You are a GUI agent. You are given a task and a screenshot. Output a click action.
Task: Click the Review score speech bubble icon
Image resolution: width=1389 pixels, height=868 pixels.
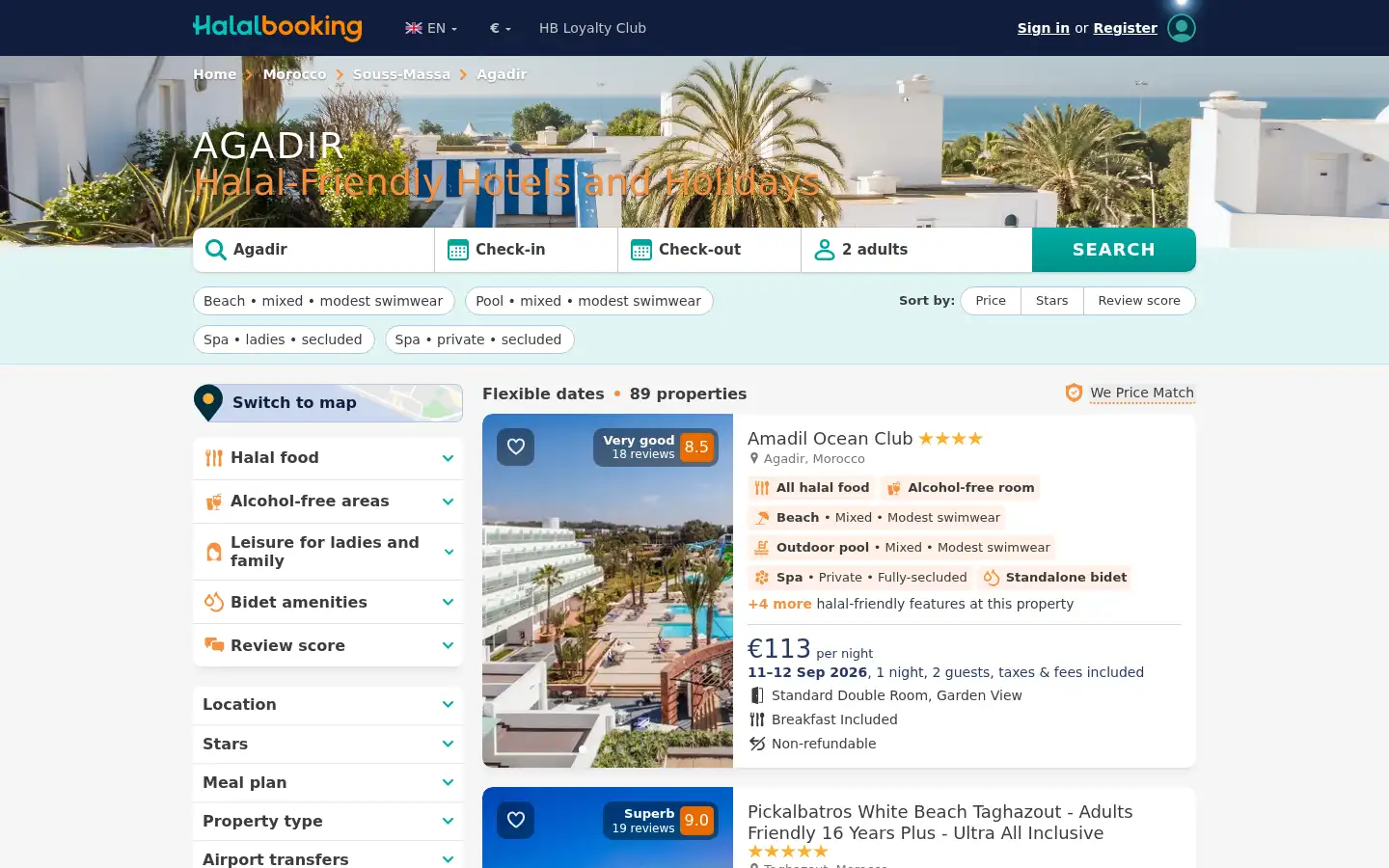[214, 645]
